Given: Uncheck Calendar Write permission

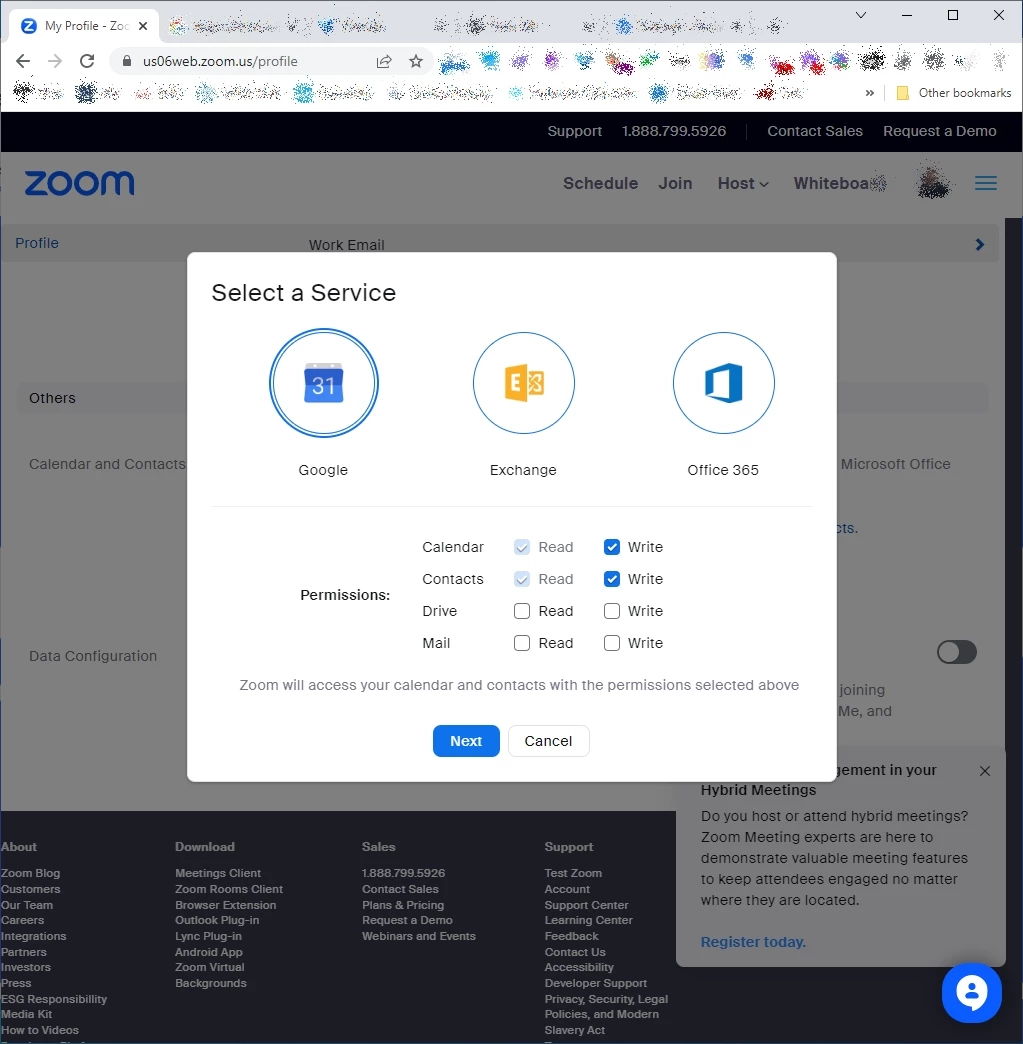Looking at the screenshot, I should 612,547.
